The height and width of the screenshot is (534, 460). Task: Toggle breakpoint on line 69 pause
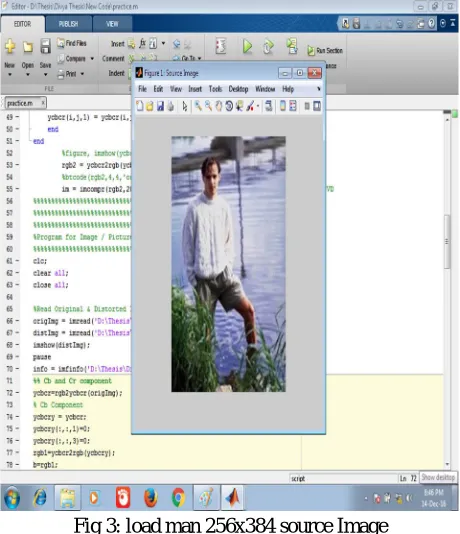pyautogui.click(x=17, y=357)
